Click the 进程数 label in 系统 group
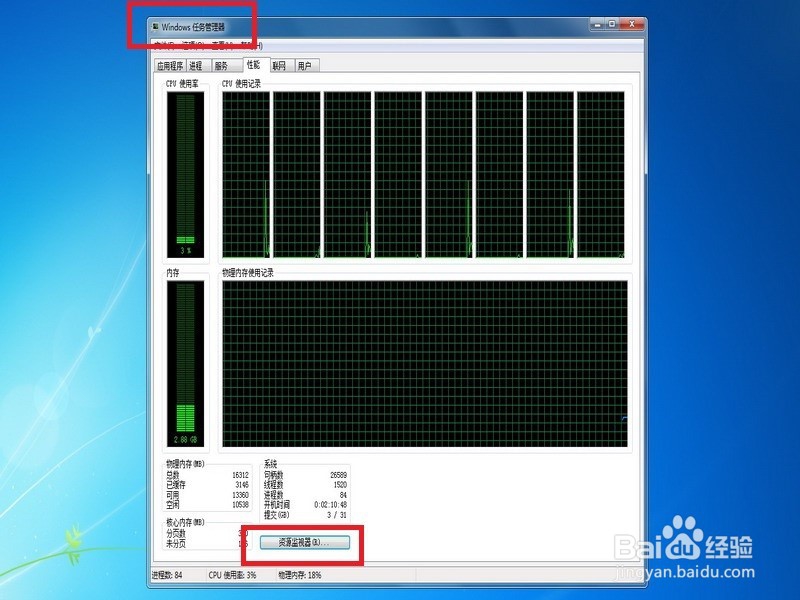This screenshot has height=600, width=800. tap(273, 495)
